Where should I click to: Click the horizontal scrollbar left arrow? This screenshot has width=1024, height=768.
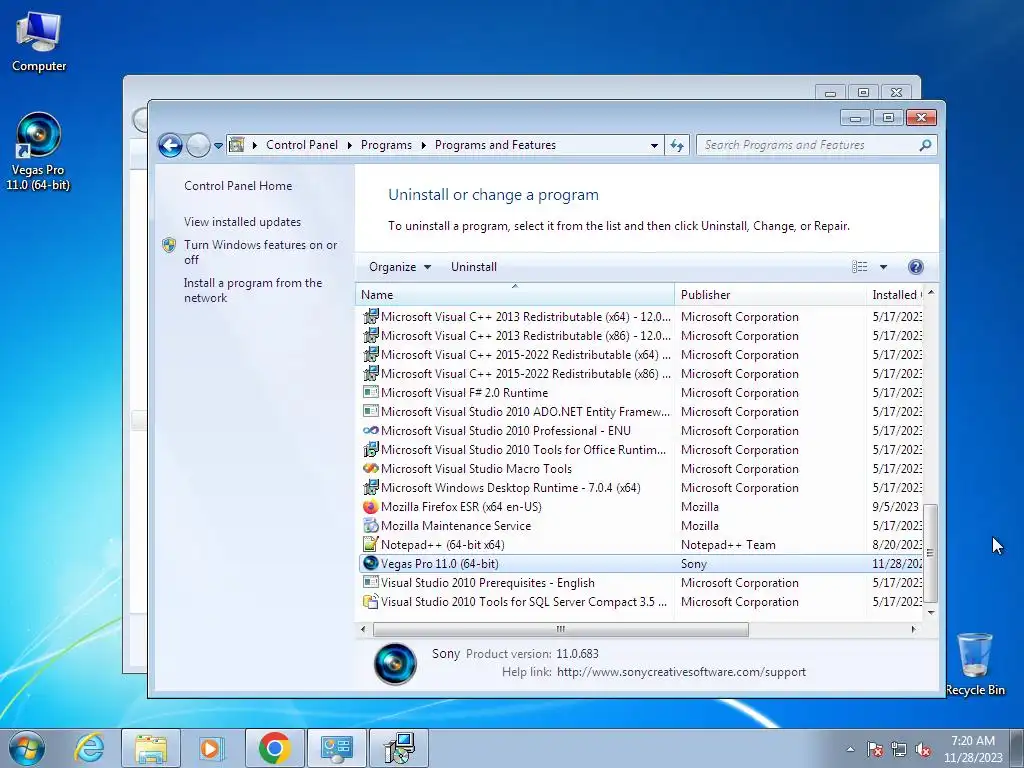363,629
